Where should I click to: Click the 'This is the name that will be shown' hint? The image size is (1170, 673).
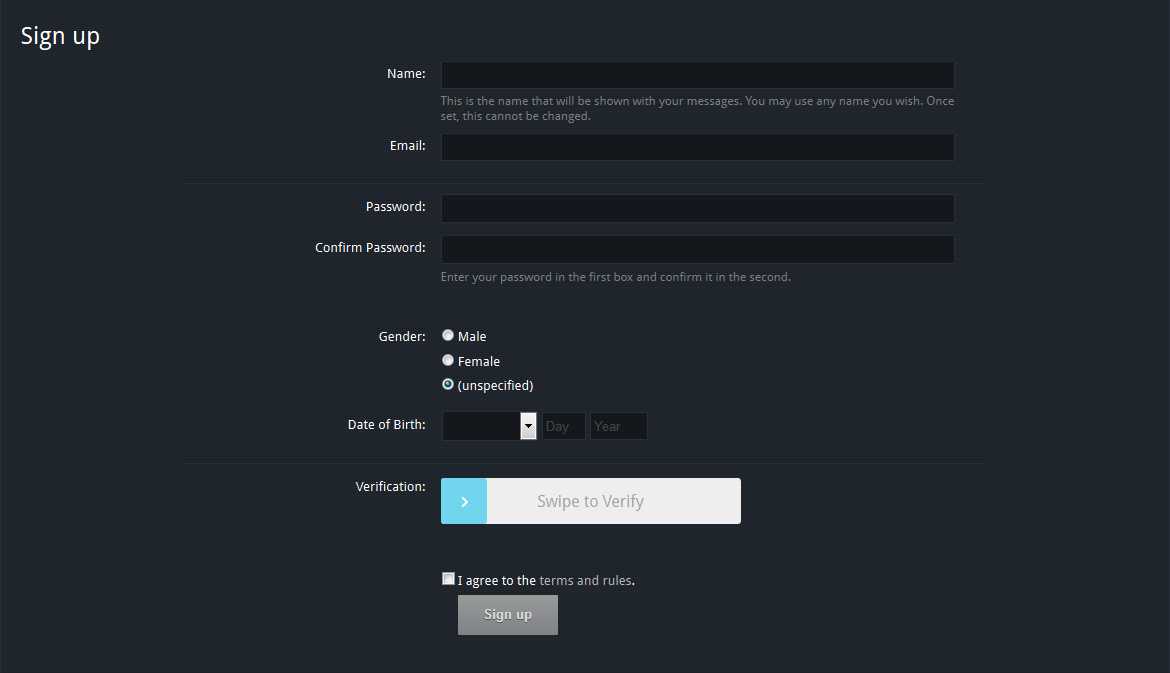[697, 108]
